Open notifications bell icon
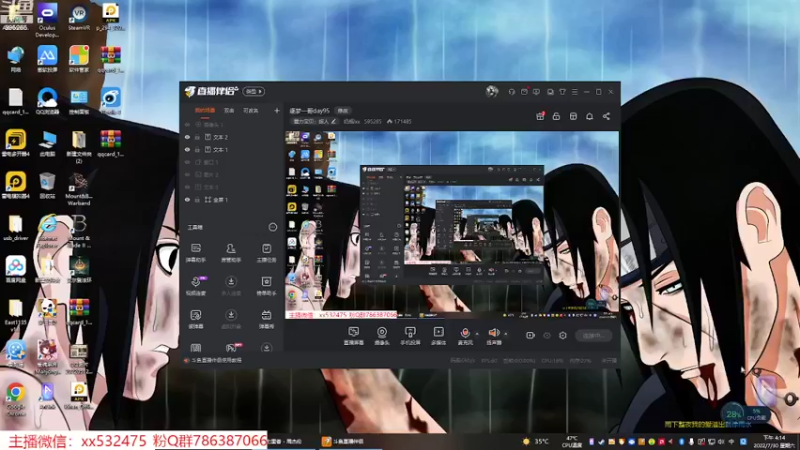Image resolution: width=800 pixels, height=450 pixels. [x=589, y=116]
